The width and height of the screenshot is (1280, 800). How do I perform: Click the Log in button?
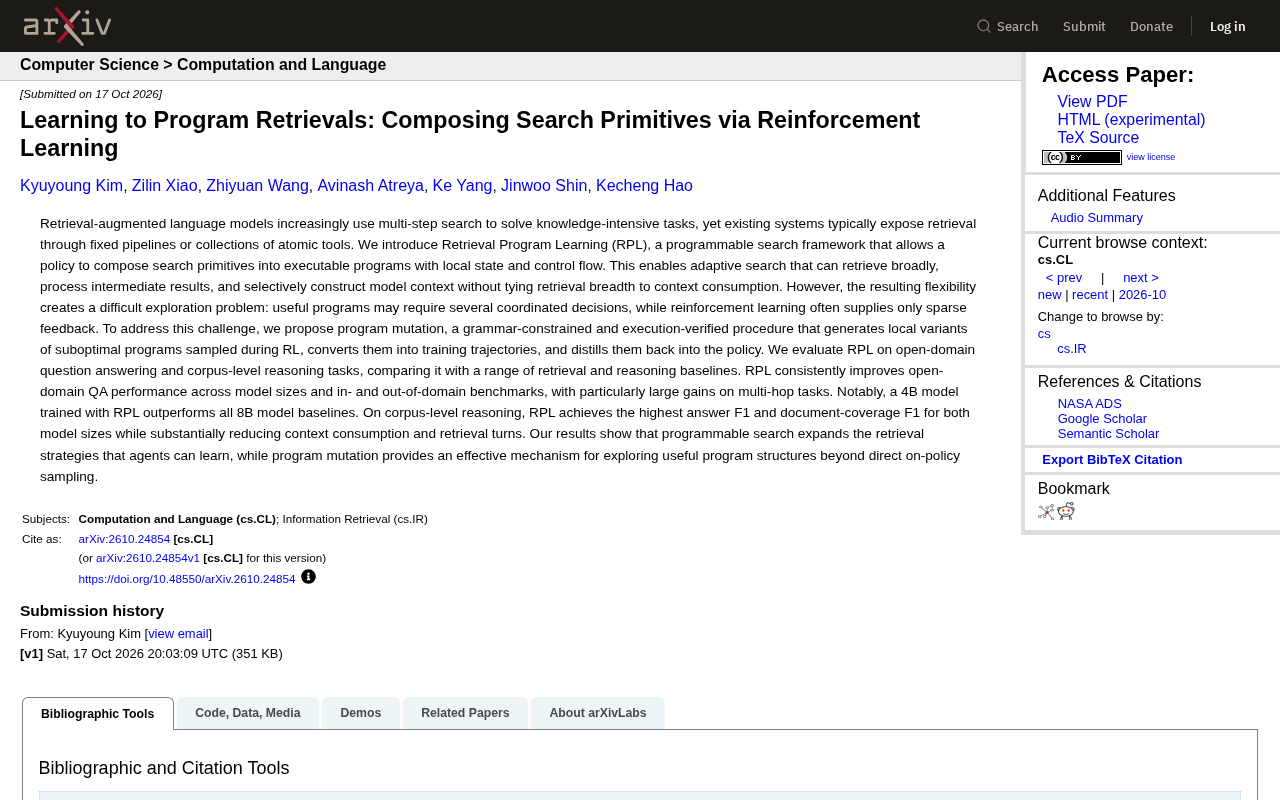pos(1227,26)
